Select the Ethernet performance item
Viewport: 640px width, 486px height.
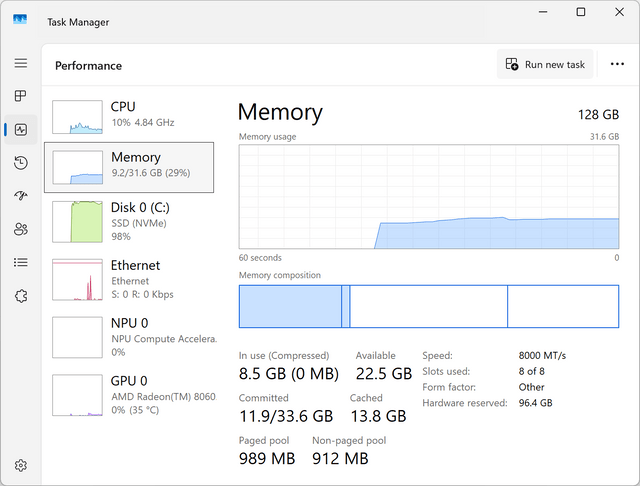pos(129,280)
